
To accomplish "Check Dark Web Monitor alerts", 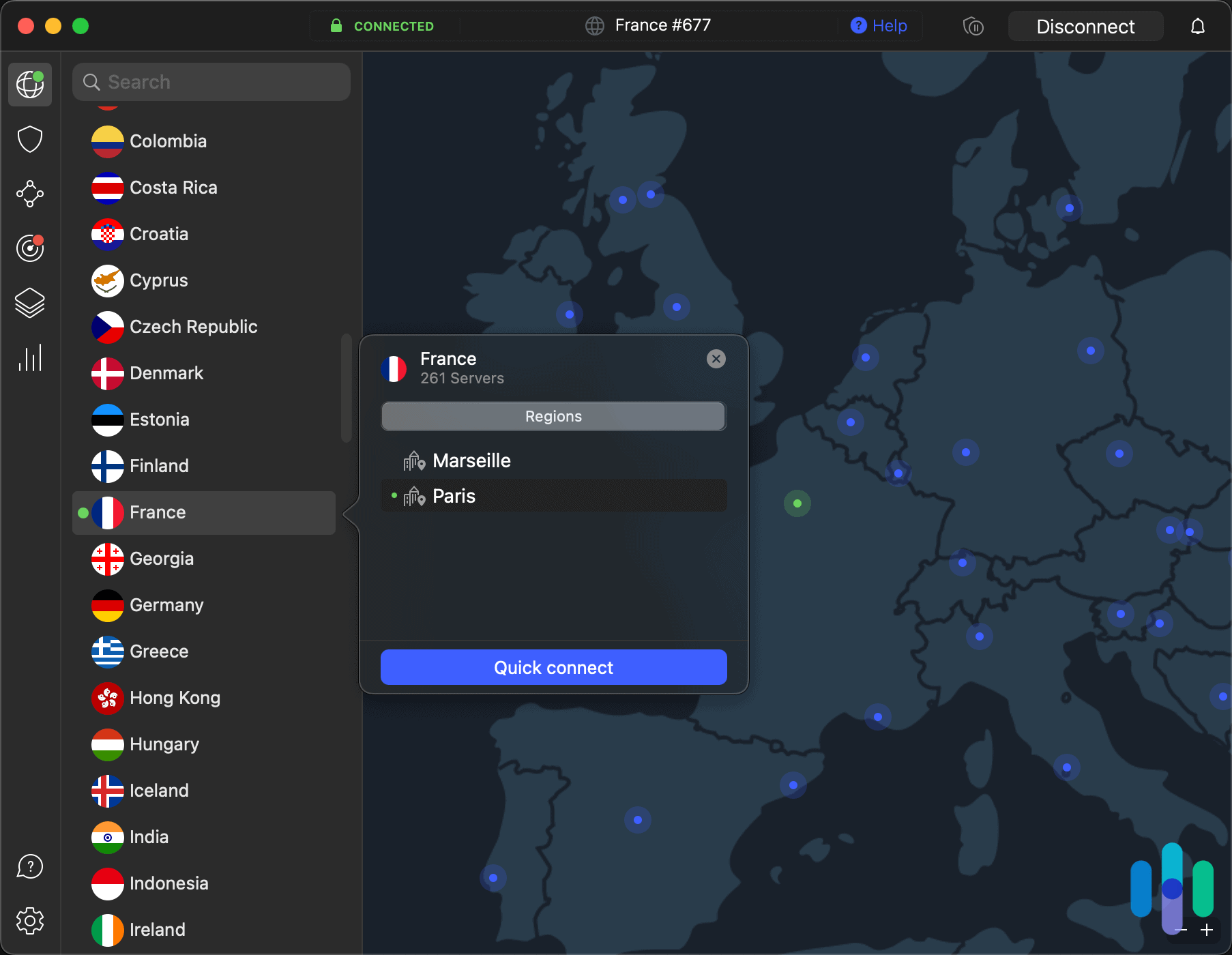I will coord(29,248).
